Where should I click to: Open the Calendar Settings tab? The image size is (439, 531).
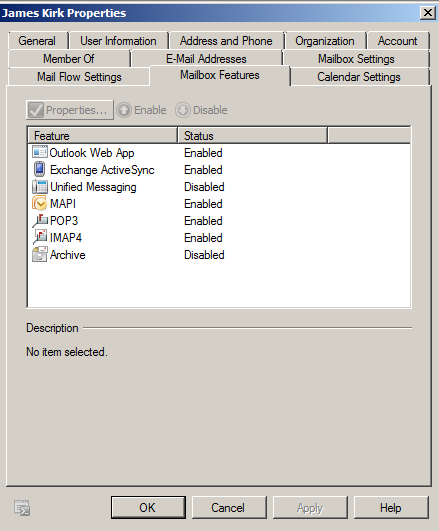pos(359,77)
